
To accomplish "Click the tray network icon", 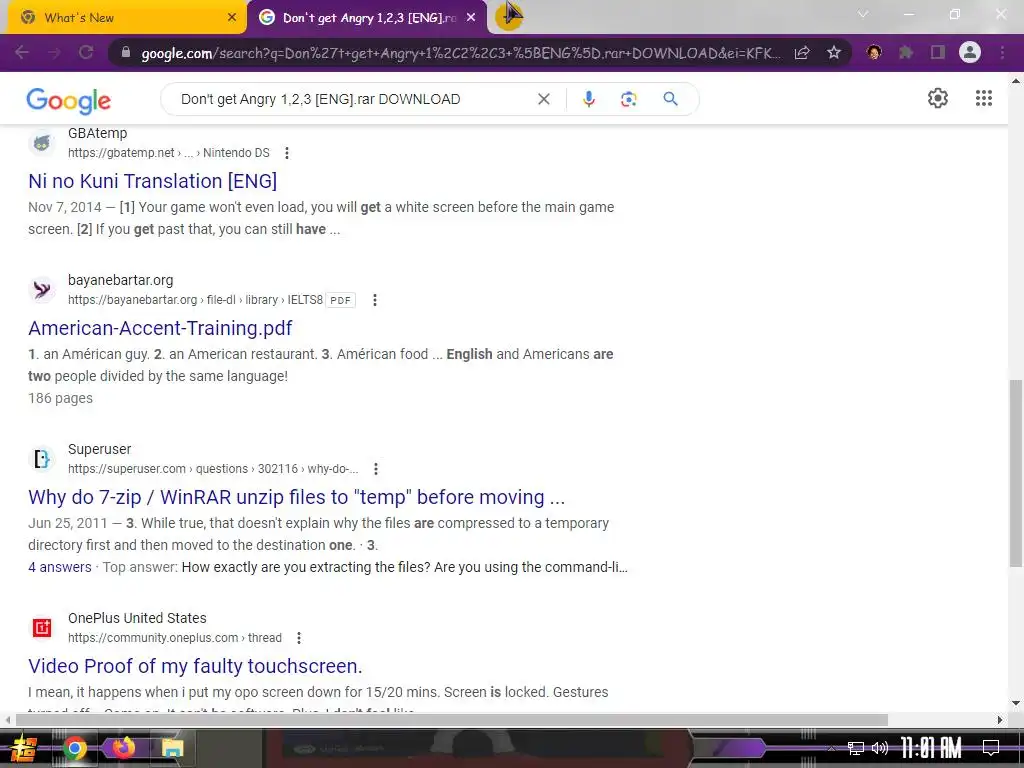I will click(856, 748).
